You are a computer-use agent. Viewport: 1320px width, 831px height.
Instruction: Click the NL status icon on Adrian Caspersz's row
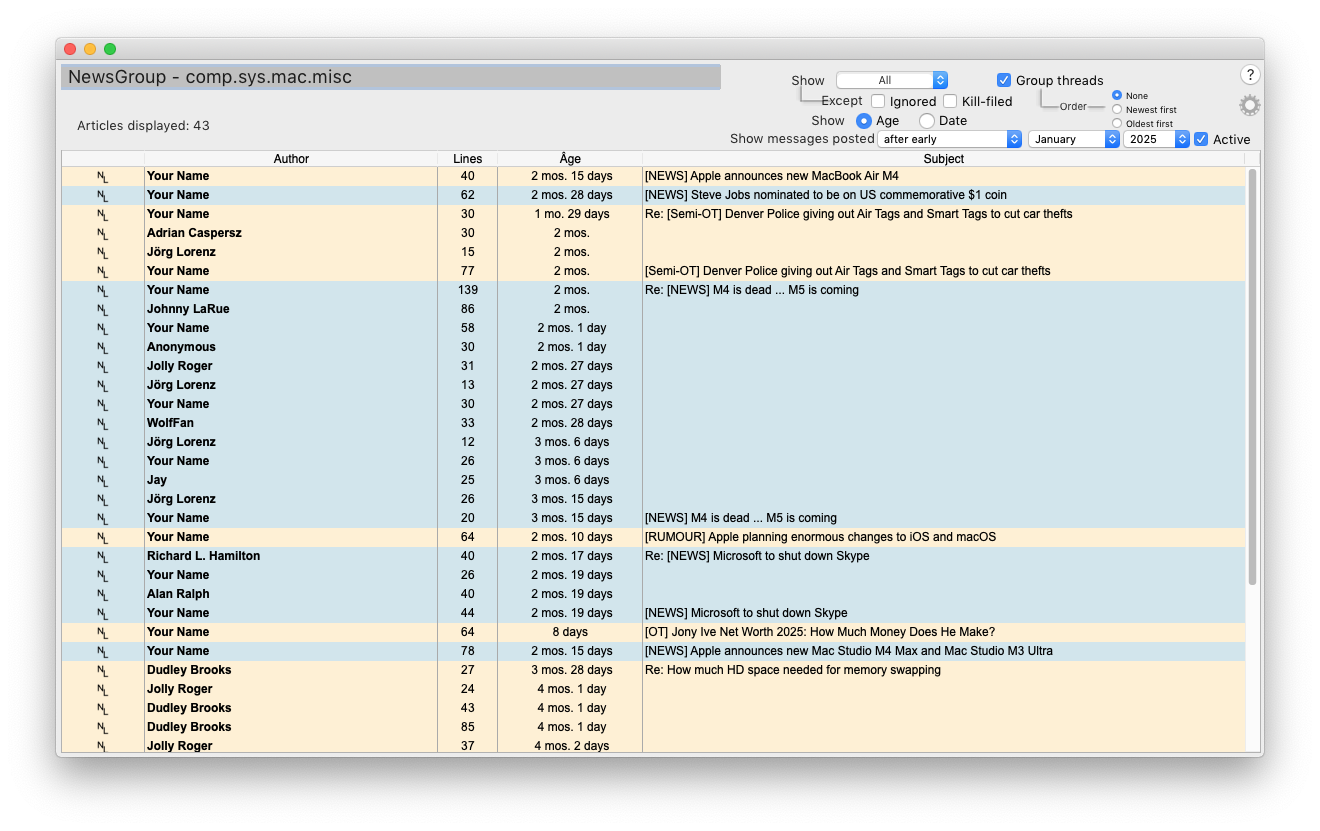103,233
